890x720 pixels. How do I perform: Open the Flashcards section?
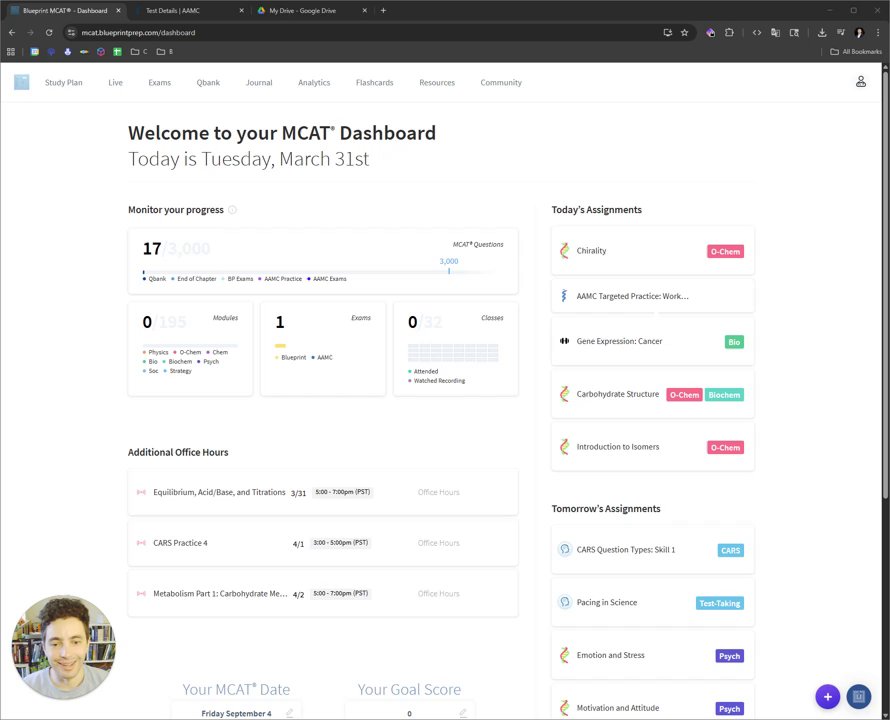(375, 82)
